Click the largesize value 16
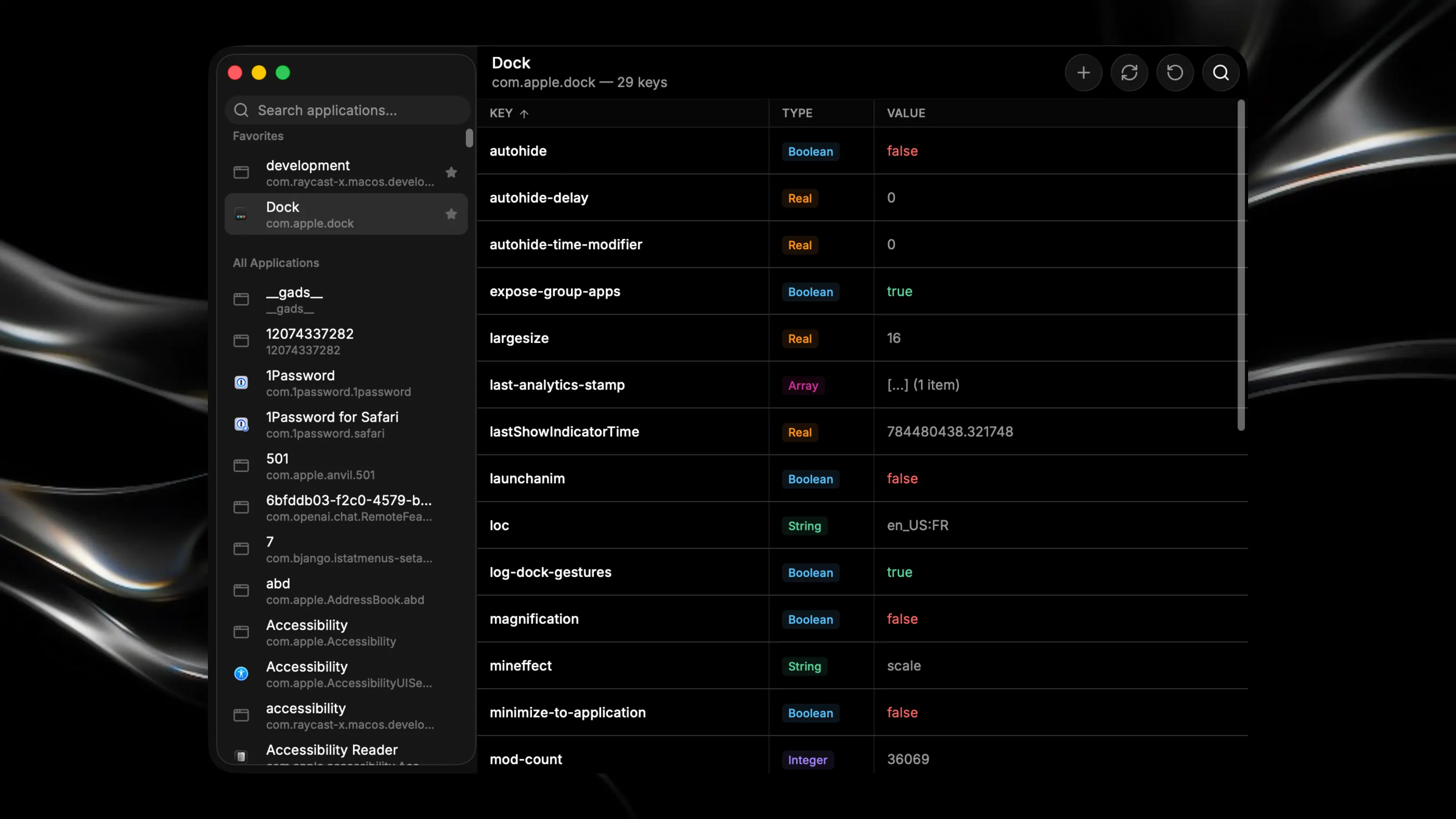The image size is (1456, 819). (894, 338)
